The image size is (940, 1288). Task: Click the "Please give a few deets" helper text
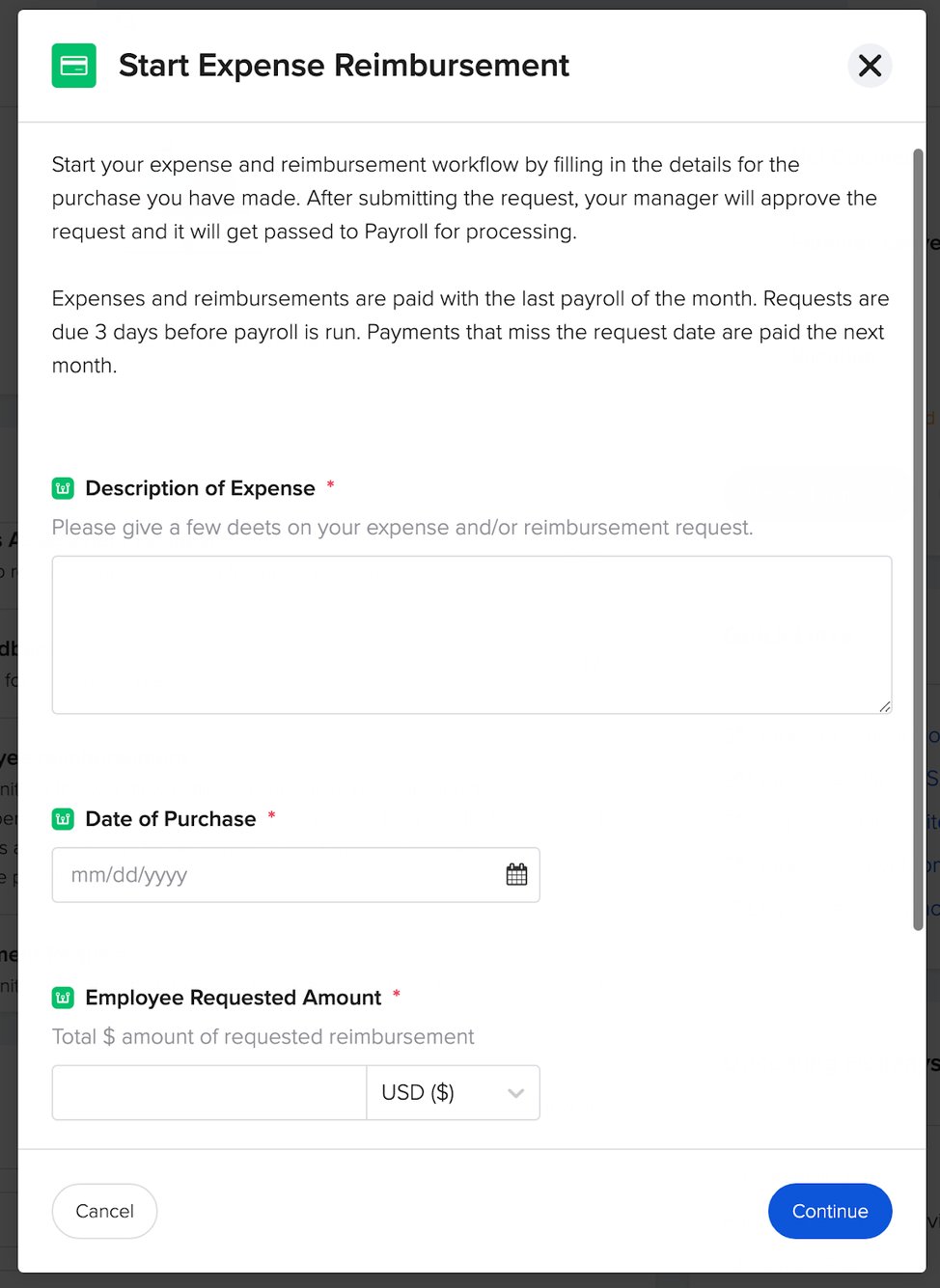point(401,528)
